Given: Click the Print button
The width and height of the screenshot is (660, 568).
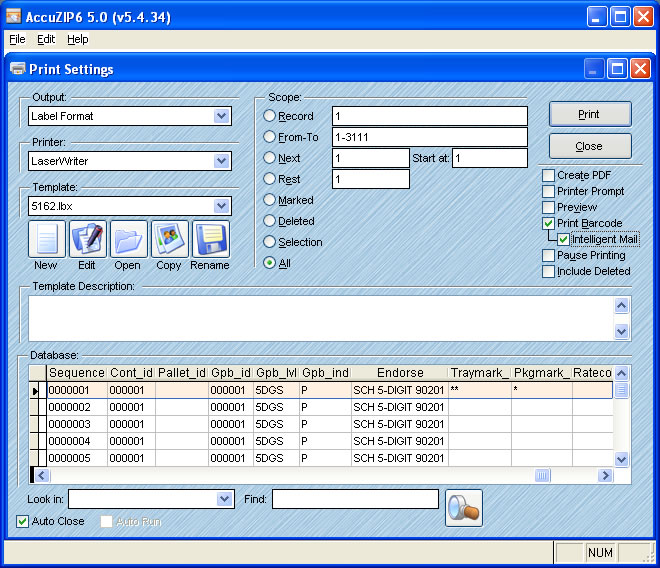Looking at the screenshot, I should point(590,114).
